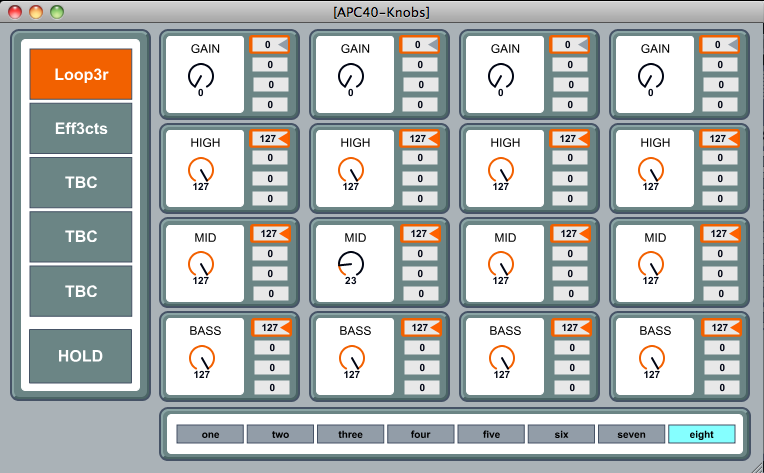
Task: Select the tab labeled seven
Action: pos(631,434)
